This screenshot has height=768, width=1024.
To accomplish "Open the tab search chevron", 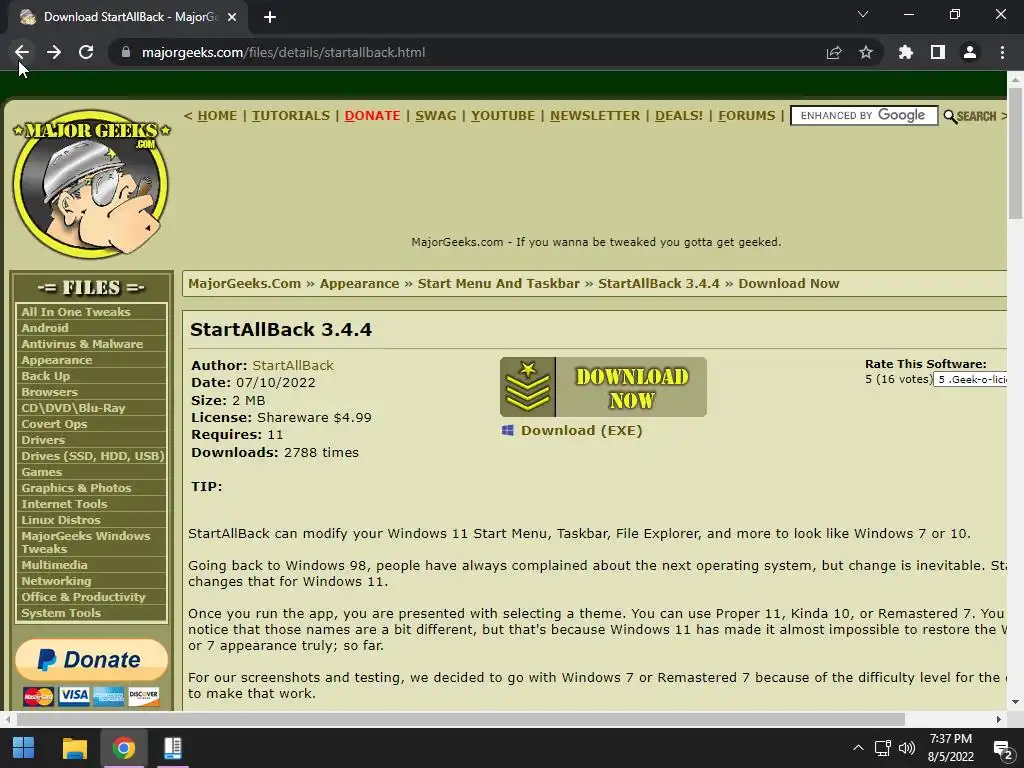I will (863, 14).
